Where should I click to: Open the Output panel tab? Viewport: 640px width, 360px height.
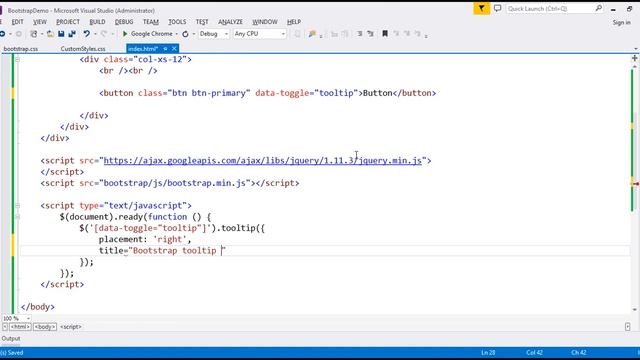pos(11,338)
